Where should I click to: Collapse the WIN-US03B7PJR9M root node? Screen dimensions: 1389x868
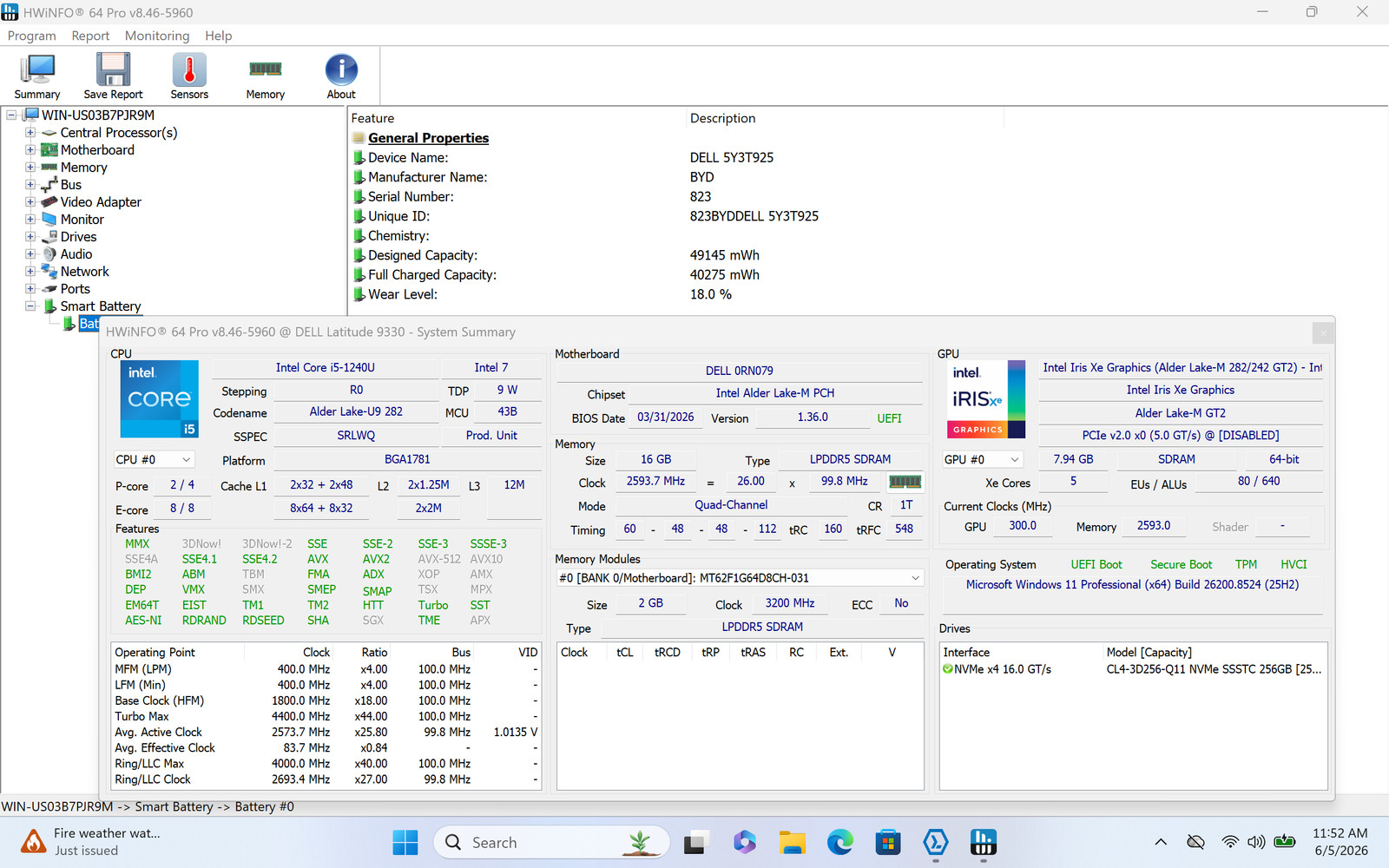pos(11,115)
